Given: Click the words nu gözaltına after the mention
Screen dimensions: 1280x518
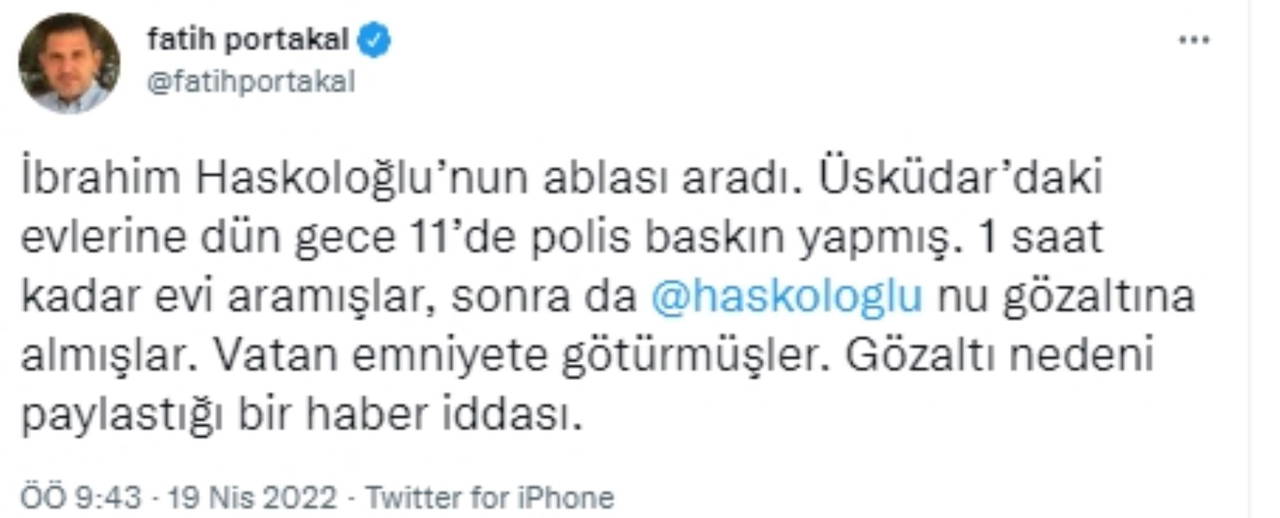Looking at the screenshot, I should tap(1062, 299).
